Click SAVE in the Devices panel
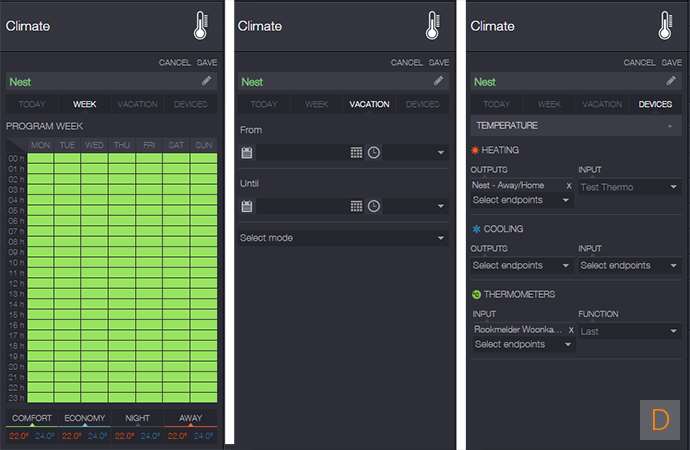The image size is (690, 450). [672, 62]
